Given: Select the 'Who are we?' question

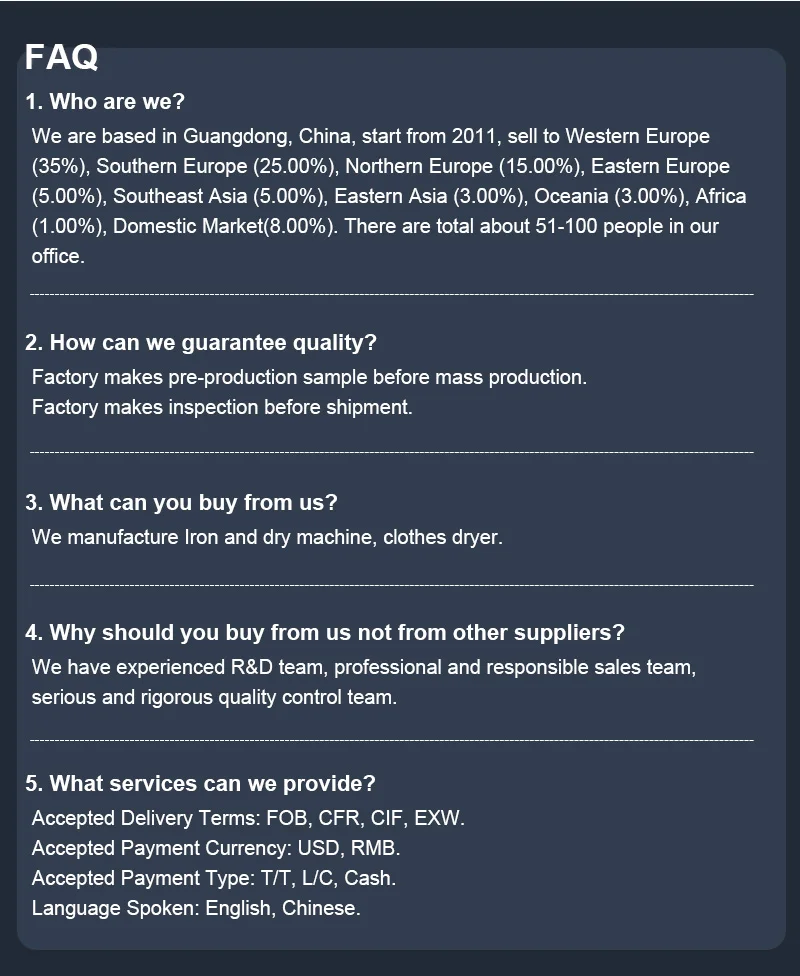Looking at the screenshot, I should (x=105, y=101).
